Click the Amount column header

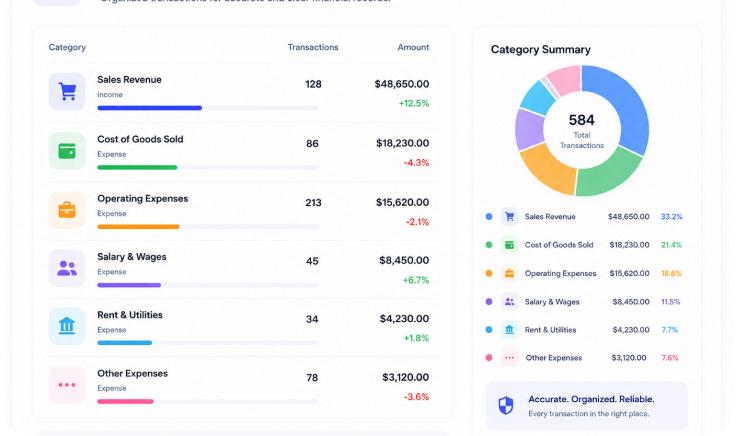(x=413, y=47)
